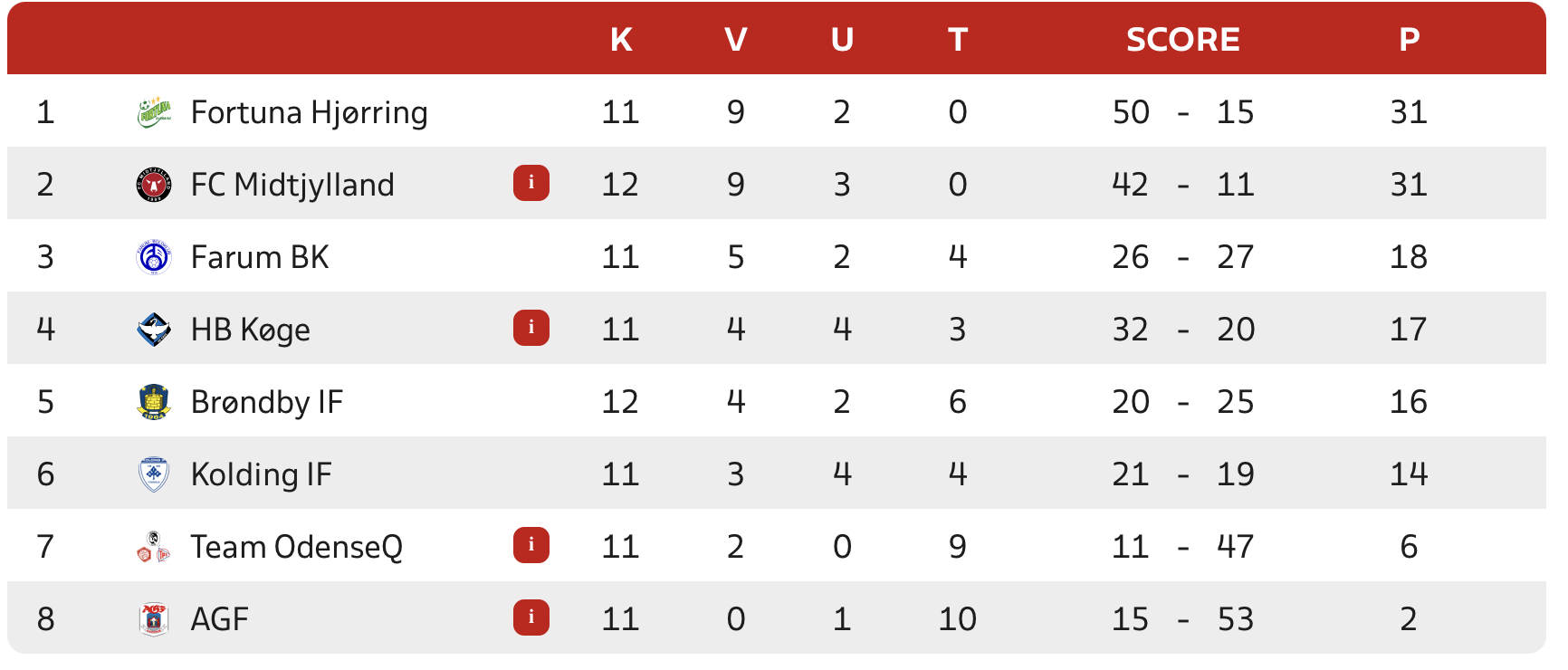The image size is (1568, 670).
Task: Click the HB Køge club crest
Action: 154,329
